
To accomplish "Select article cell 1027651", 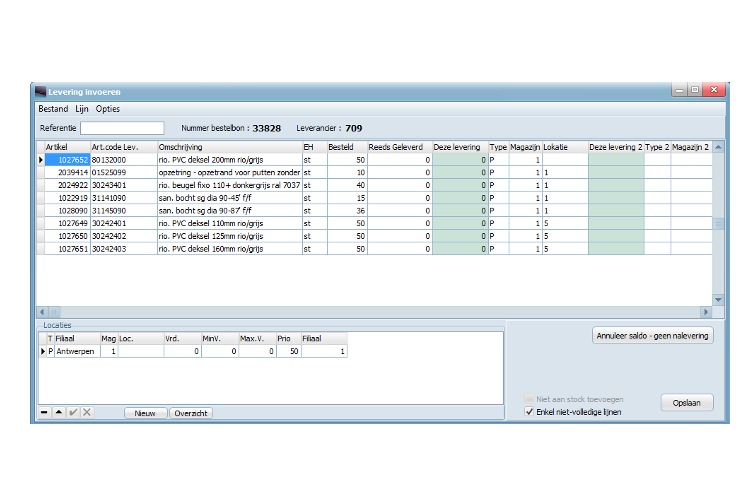I will 67,249.
